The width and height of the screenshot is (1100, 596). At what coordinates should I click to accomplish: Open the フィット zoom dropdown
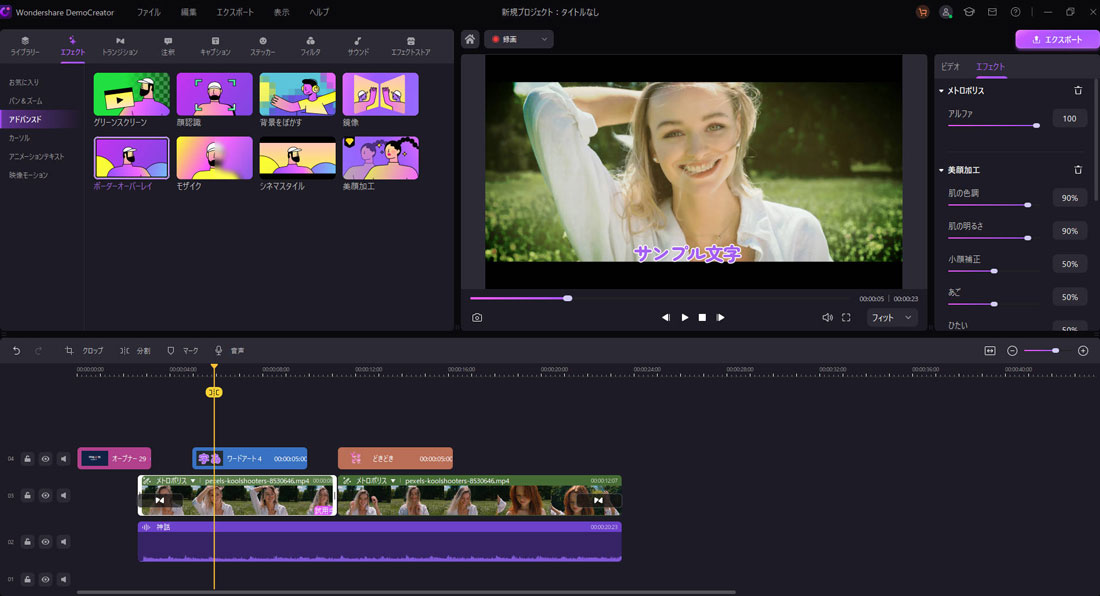(892, 318)
